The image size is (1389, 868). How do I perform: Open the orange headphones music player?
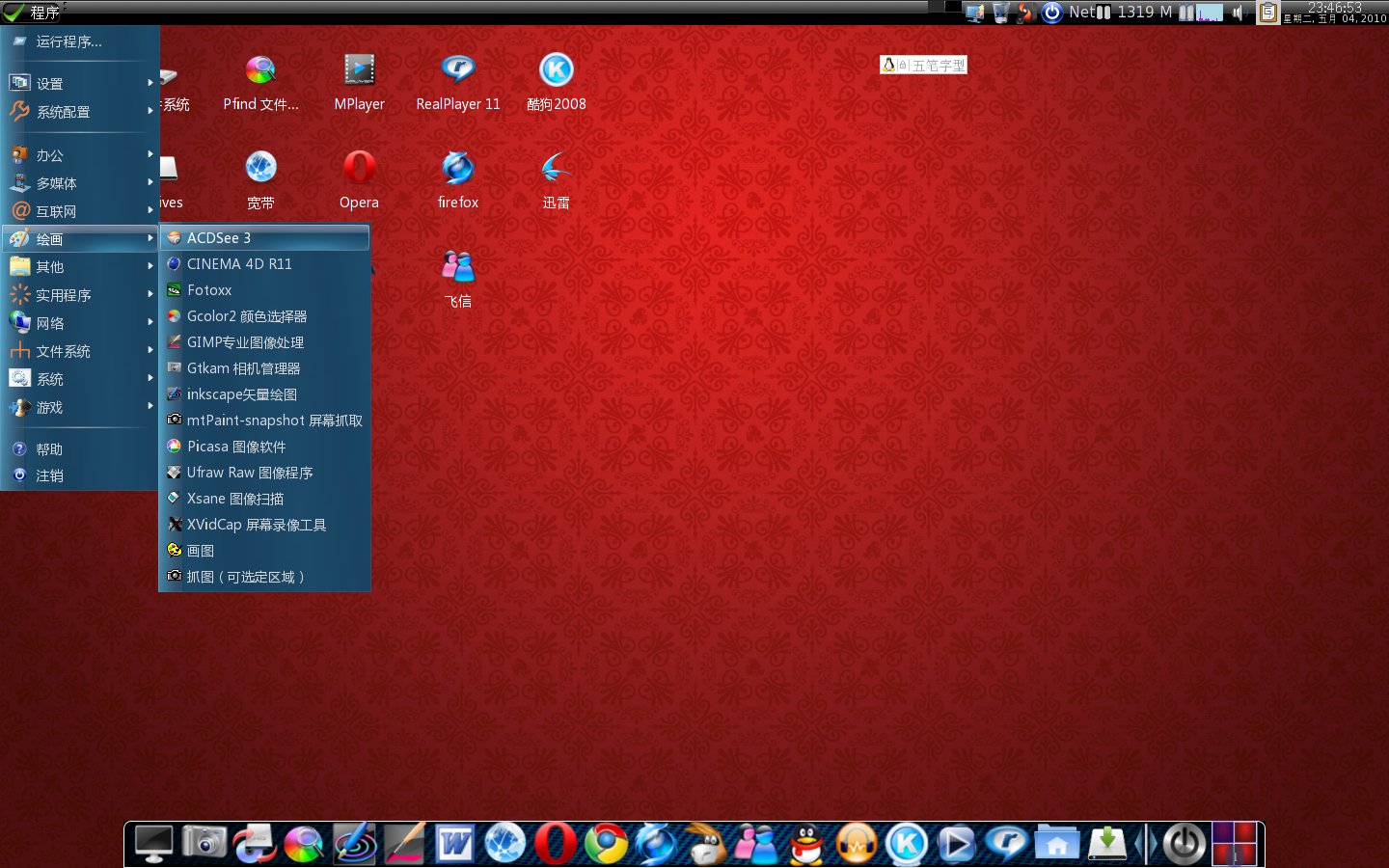856,845
